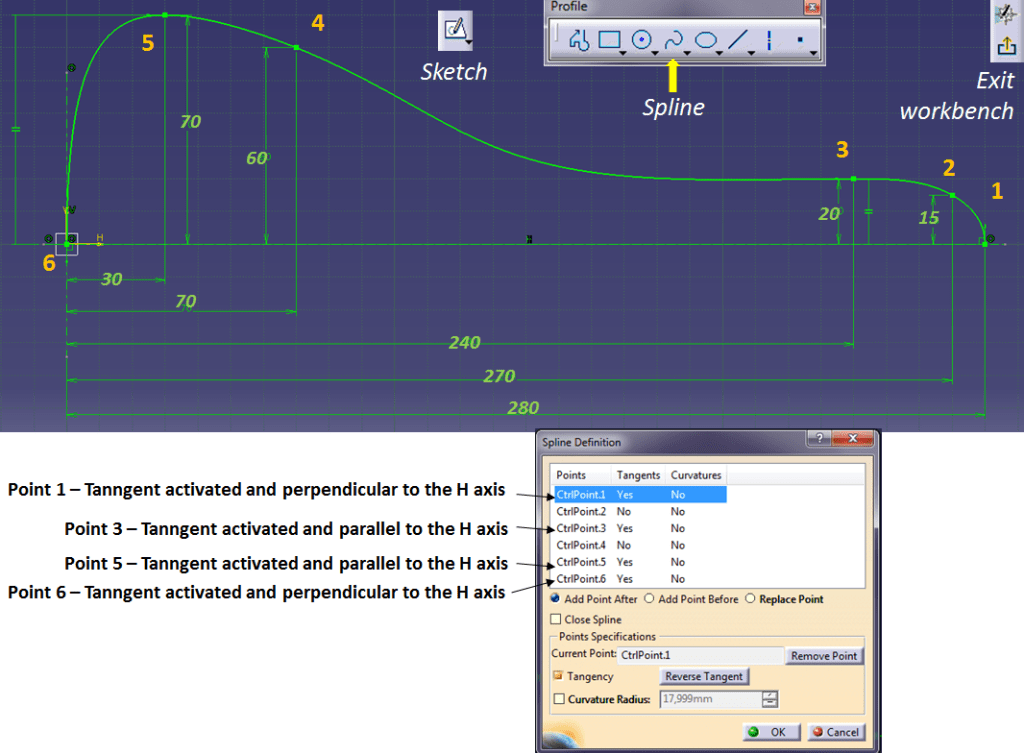Open the Sketch tool icon
The height and width of the screenshot is (753, 1024).
point(454,30)
